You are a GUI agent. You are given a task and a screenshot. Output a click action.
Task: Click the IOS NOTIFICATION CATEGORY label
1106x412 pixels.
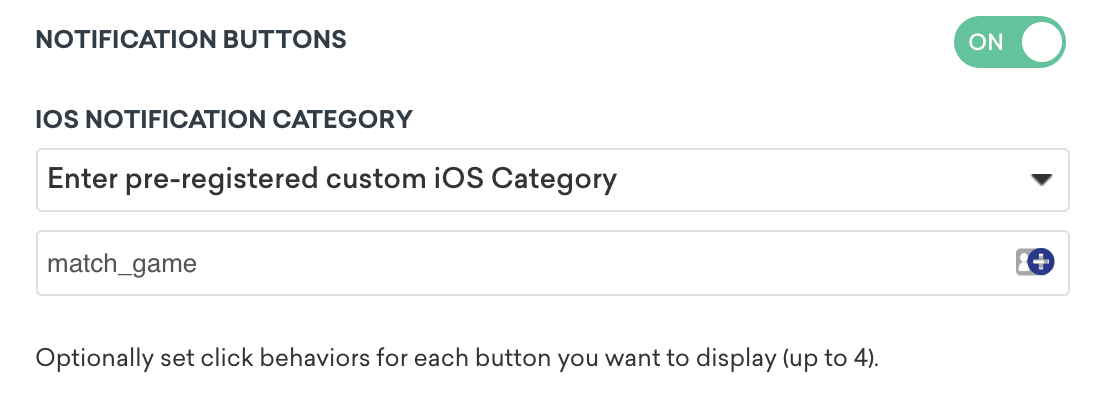pyautogui.click(x=224, y=120)
